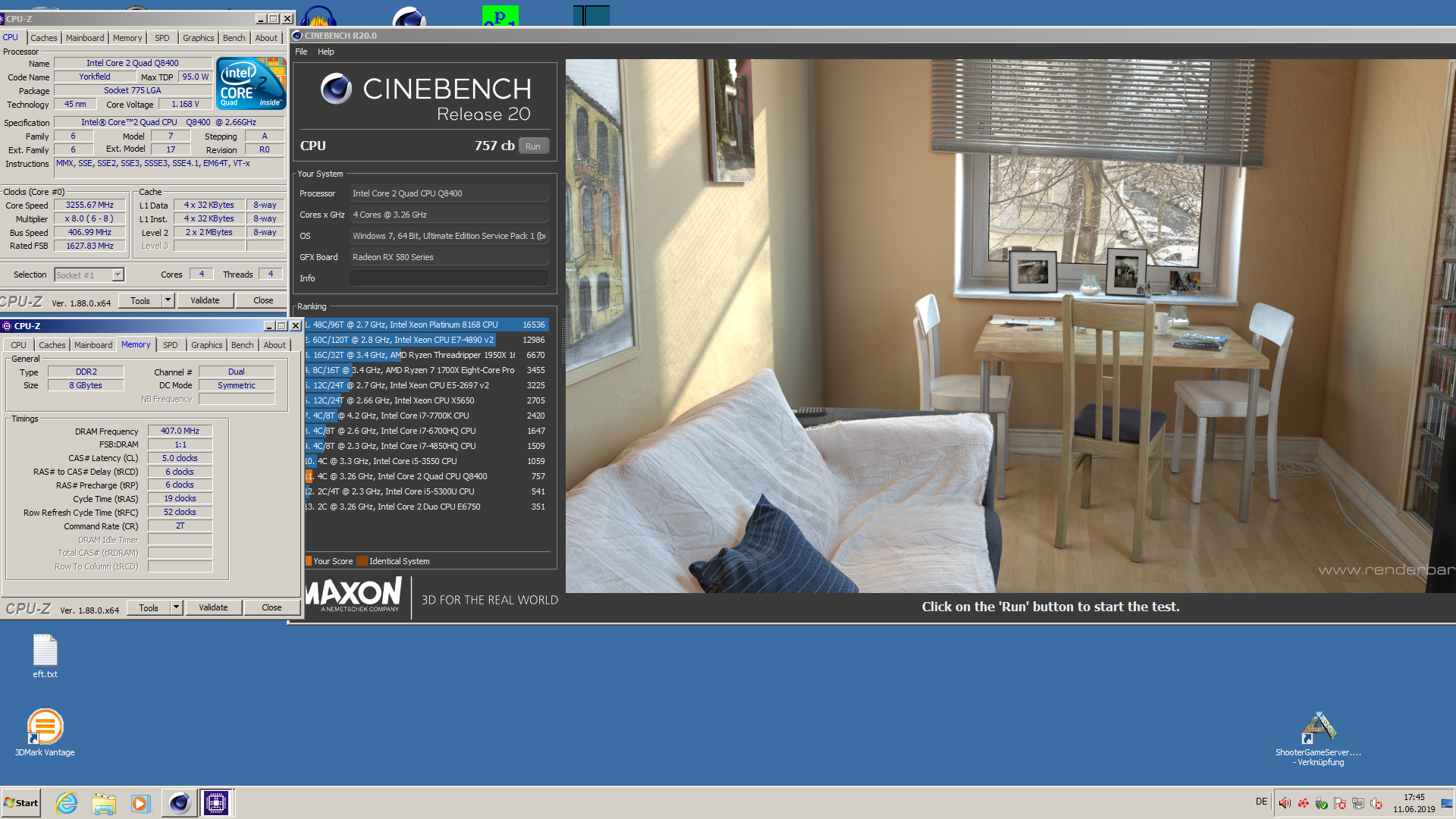Switch to Caches tab in upper CPU-Z

tap(44, 38)
